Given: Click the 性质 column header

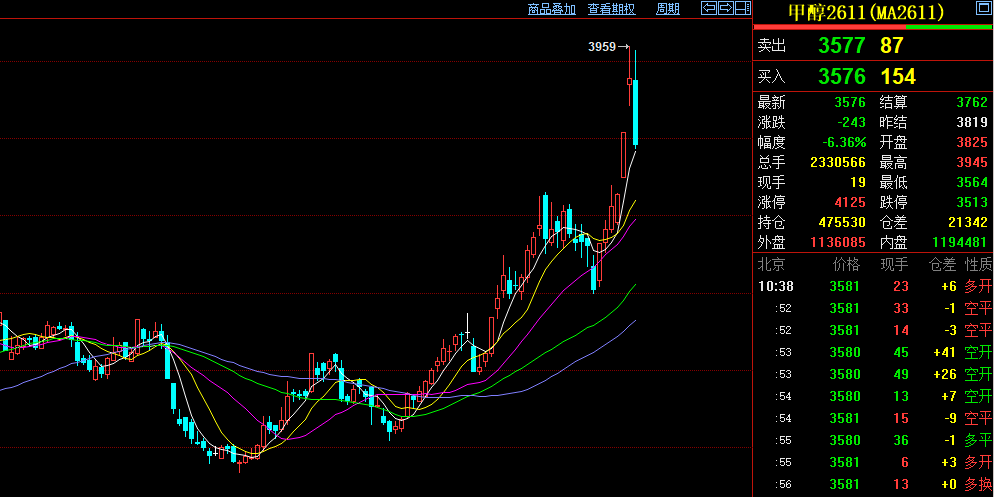Looking at the screenshot, I should coord(978,264).
